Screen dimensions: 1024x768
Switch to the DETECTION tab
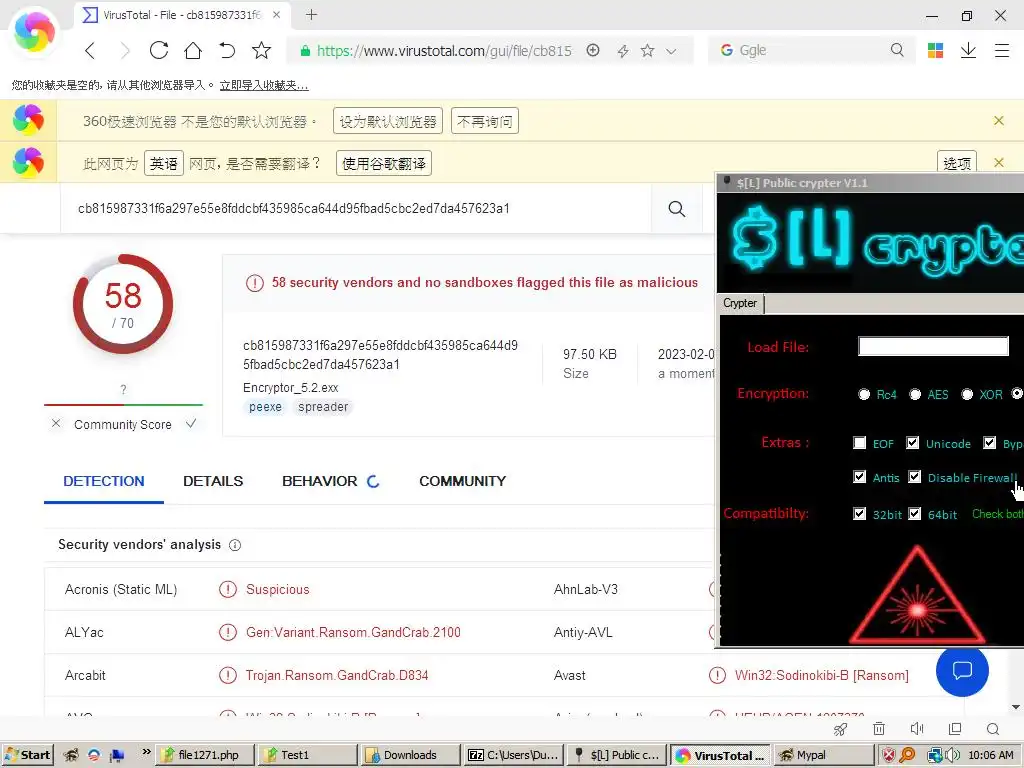[x=104, y=481]
